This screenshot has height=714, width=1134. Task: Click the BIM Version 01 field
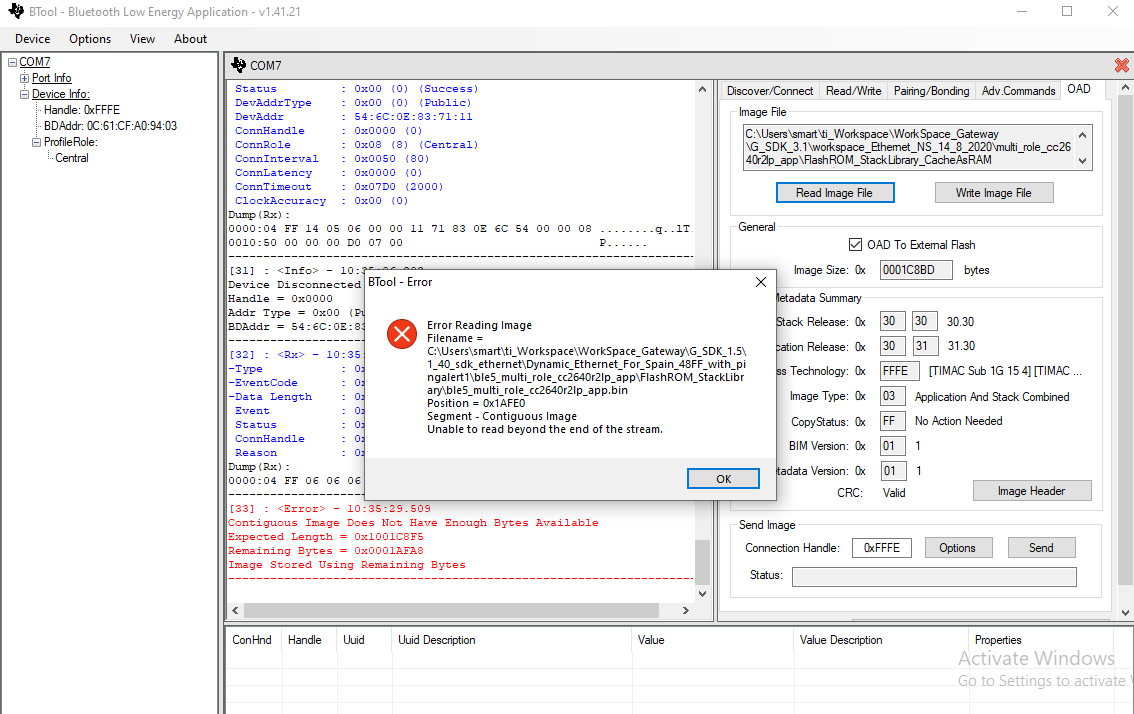(x=892, y=446)
